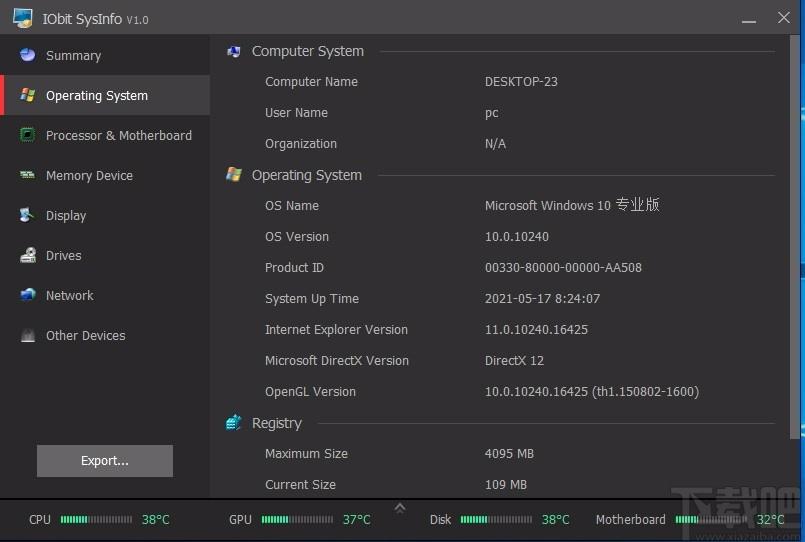Click the IObit SysInfo logo in title bar
Viewport: 805px width, 542px height.
point(22,19)
